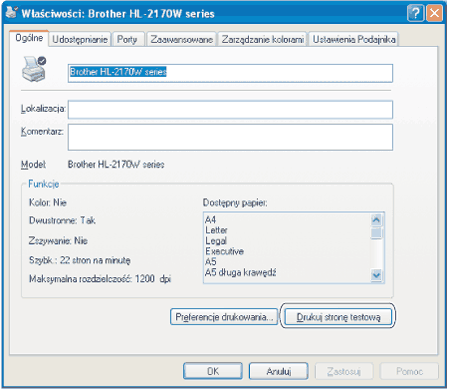Image resolution: width=450 pixels, height=390 pixels.
Task: Click the Drukuj stronę testową button
Action: pos(338,317)
